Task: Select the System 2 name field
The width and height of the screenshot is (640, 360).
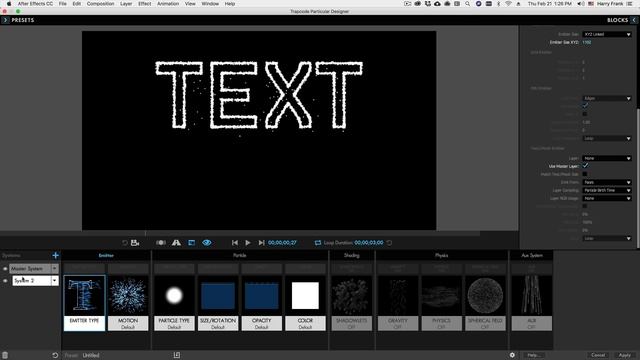Action: click(x=31, y=281)
